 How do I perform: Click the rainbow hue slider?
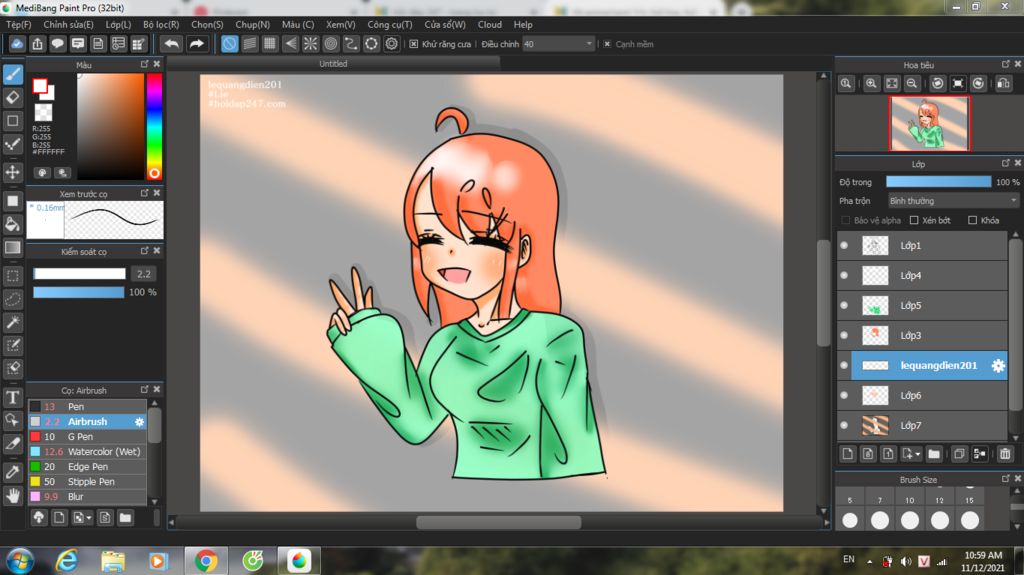point(154,126)
